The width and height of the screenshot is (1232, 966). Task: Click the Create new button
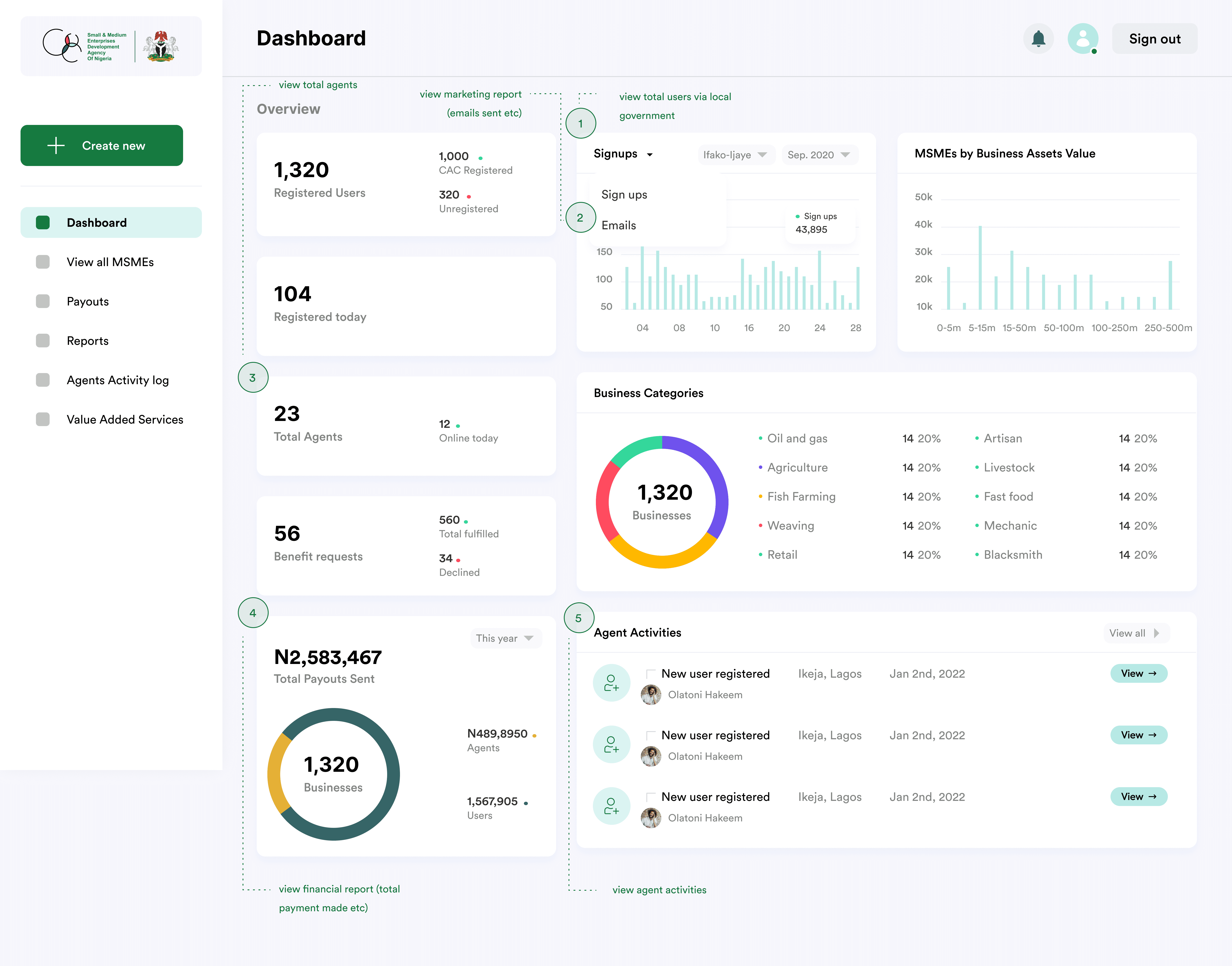coord(102,145)
